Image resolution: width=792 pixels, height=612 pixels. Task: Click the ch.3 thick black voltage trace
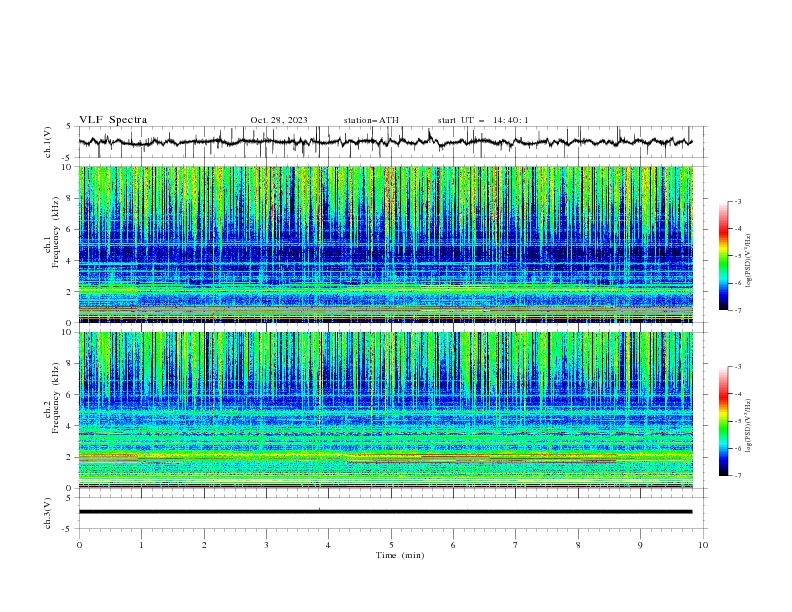click(x=385, y=512)
